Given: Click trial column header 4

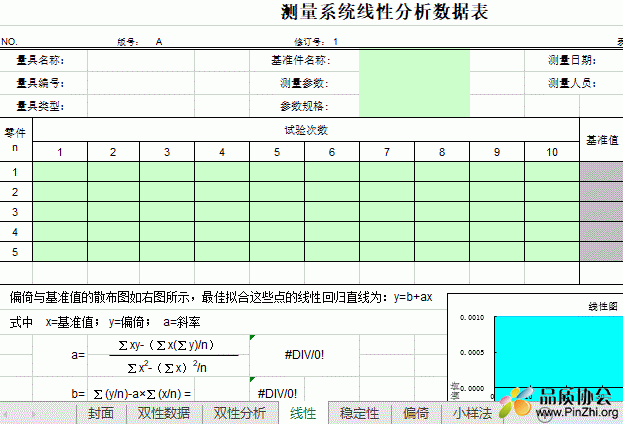Looking at the screenshot, I should (x=222, y=152).
